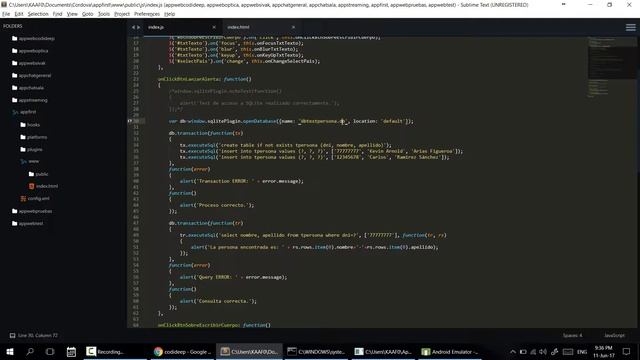Screen dimensions: 640x360
Task: Click the fold marker on line 30
Action: pyautogui.click(x=130, y=121)
